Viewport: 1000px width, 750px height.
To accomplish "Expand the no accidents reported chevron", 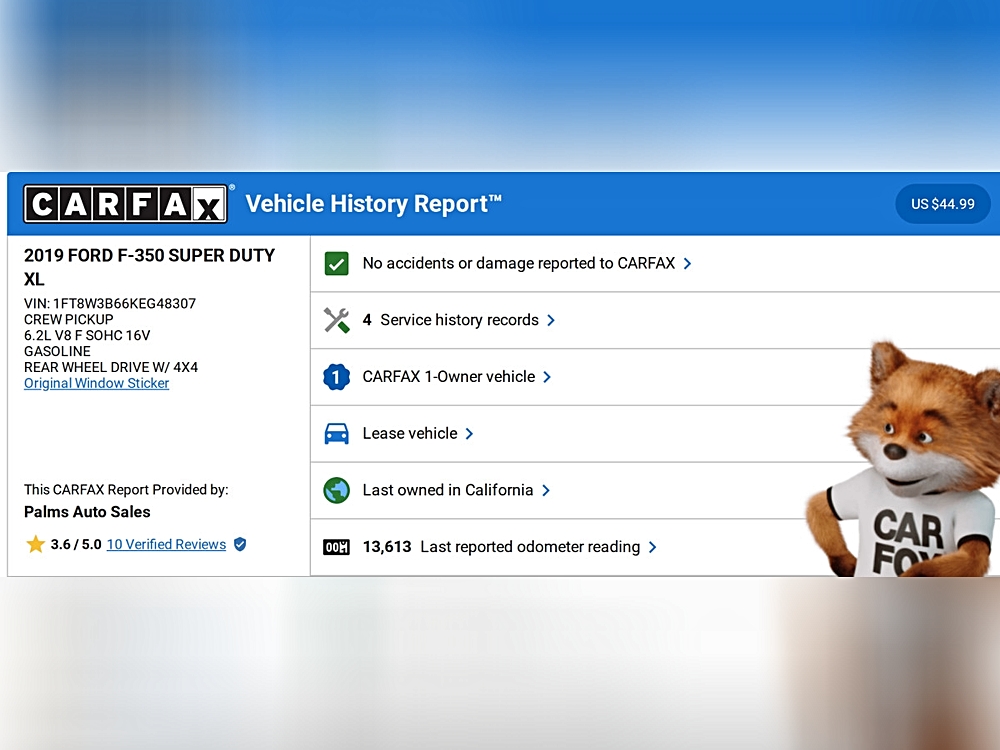I will [687, 263].
